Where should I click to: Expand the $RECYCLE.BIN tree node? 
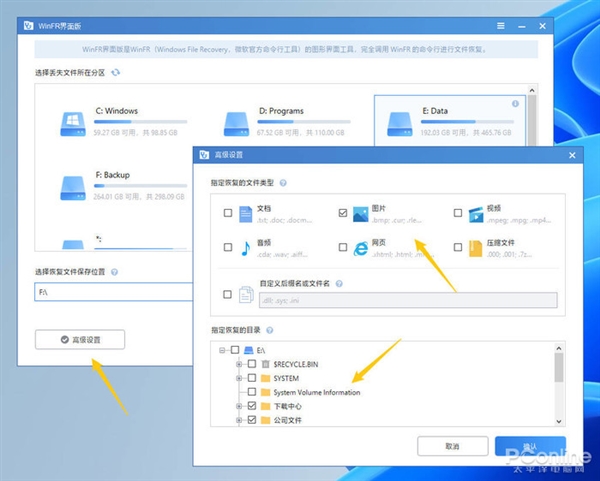click(239, 364)
